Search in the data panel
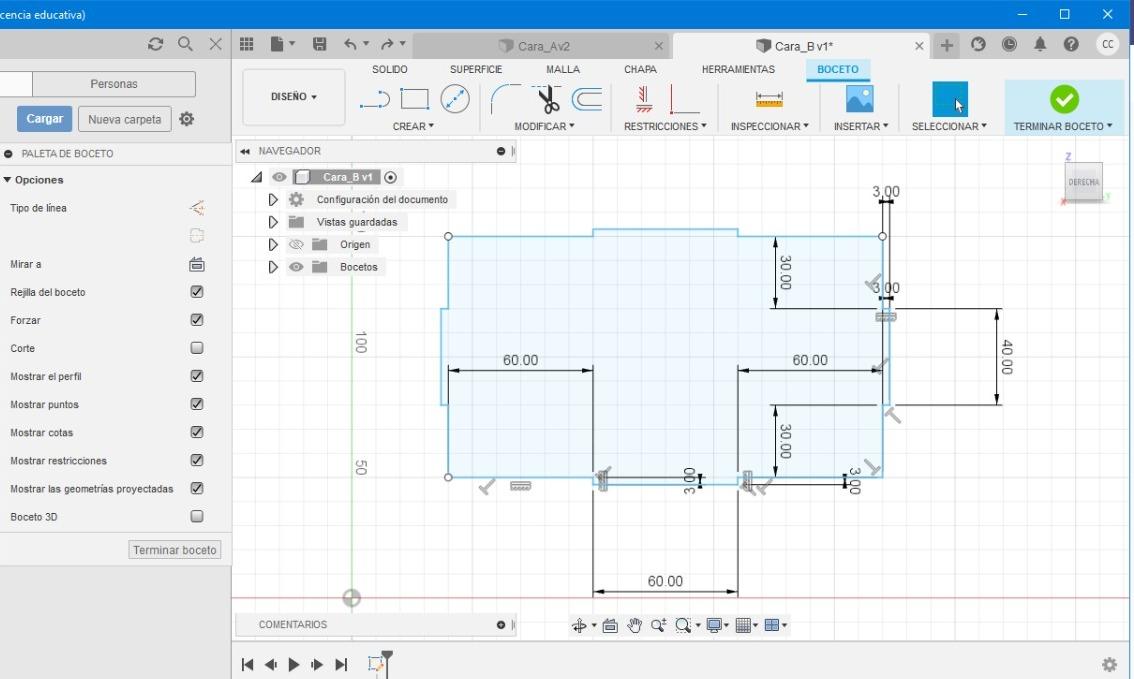Screen dimensions: 1134x679 [x=185, y=44]
